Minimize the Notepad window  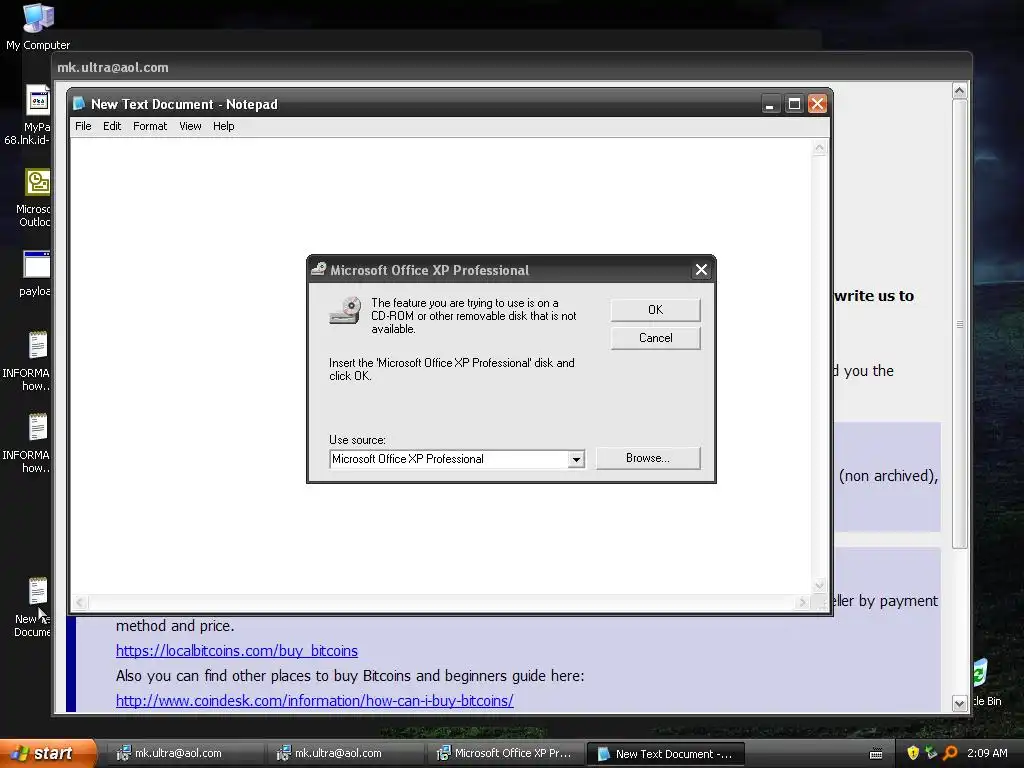tap(771, 104)
